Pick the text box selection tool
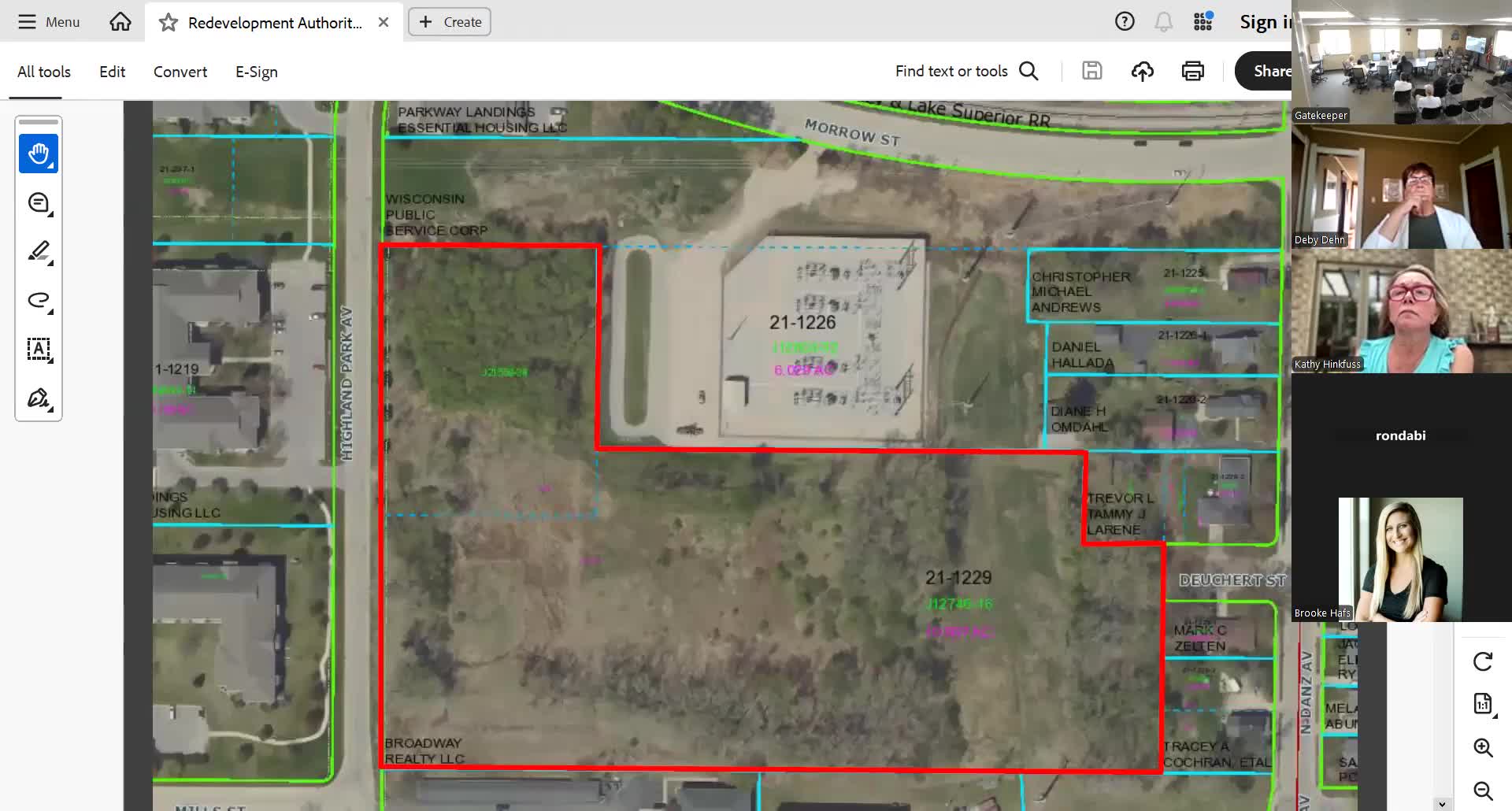 [x=39, y=349]
